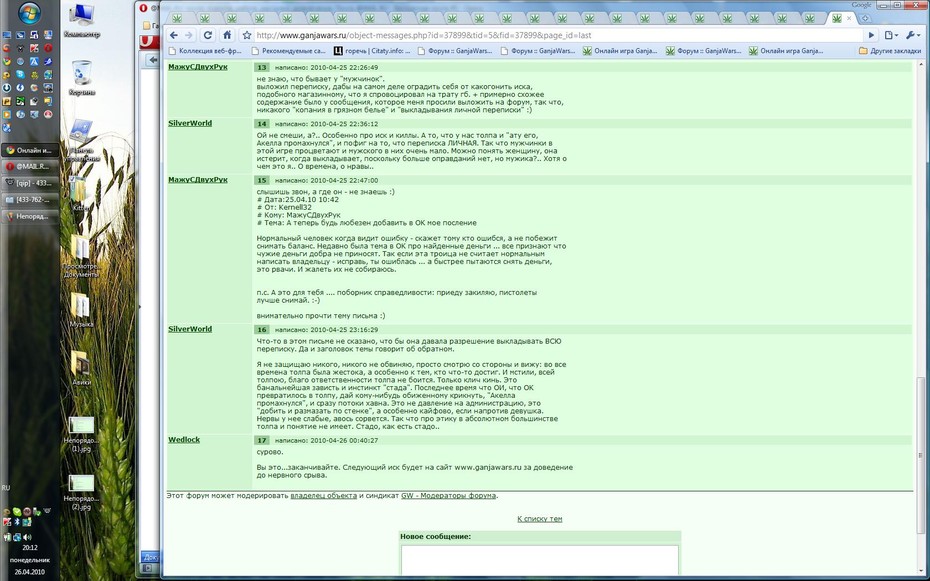The height and width of the screenshot is (581, 930).
Task: Open the 'Коллекция веб-фр...' bookmark
Action: [205, 51]
